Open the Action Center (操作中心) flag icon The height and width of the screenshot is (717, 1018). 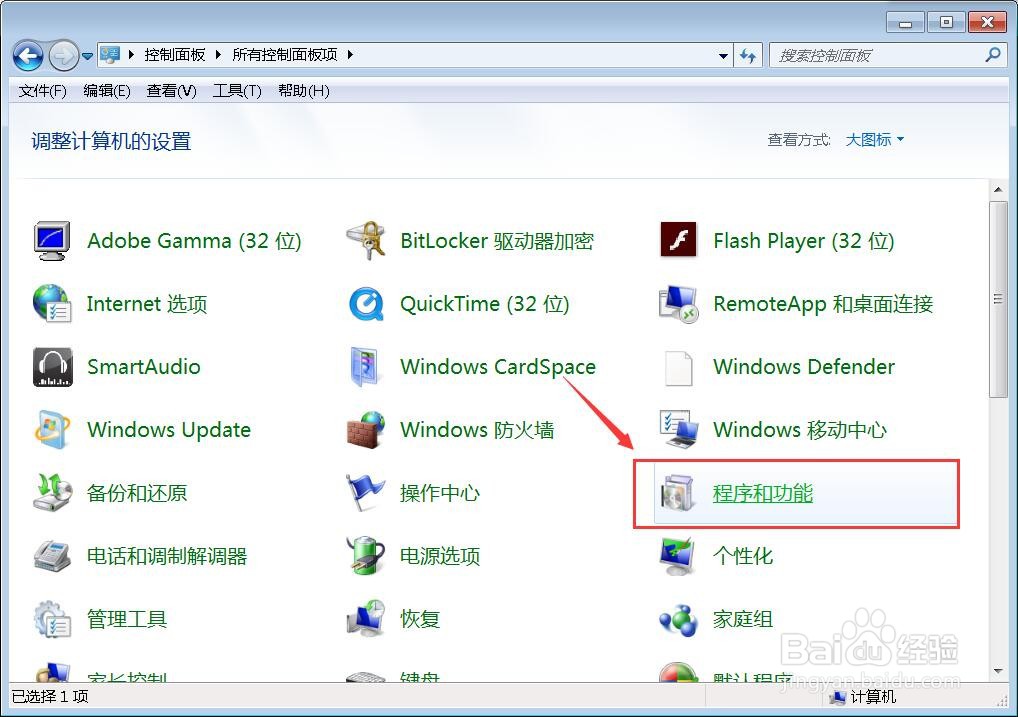[x=364, y=493]
